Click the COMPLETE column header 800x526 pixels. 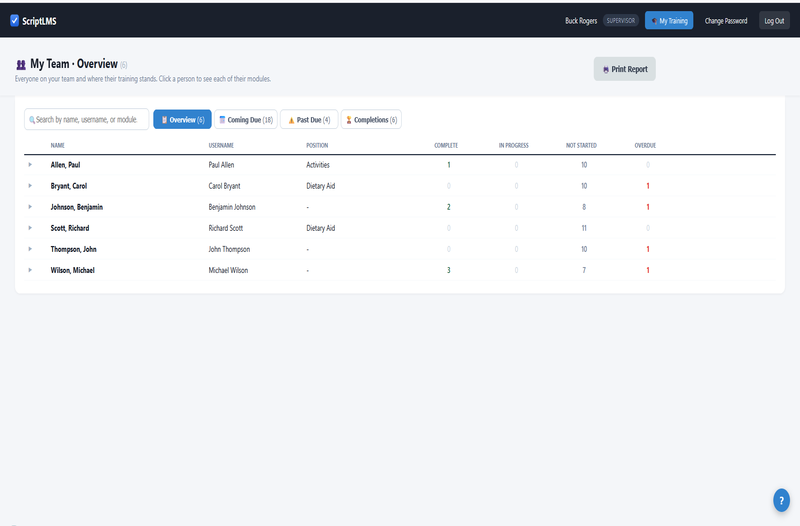tap(446, 145)
